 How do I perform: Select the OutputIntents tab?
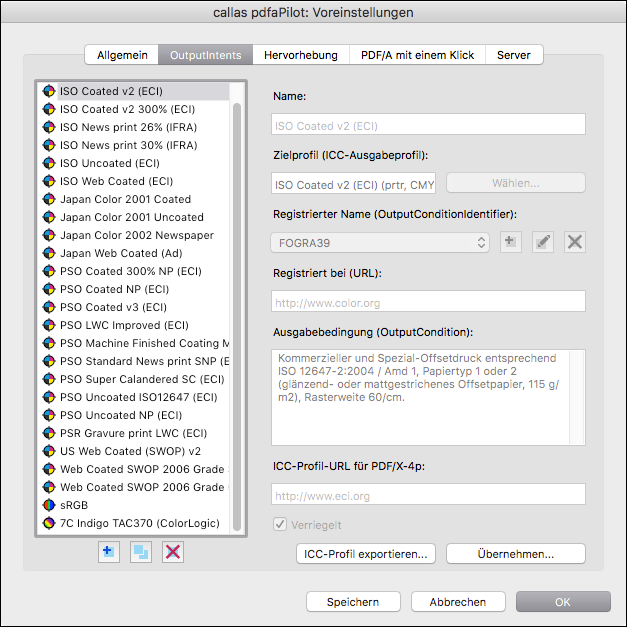[206, 55]
